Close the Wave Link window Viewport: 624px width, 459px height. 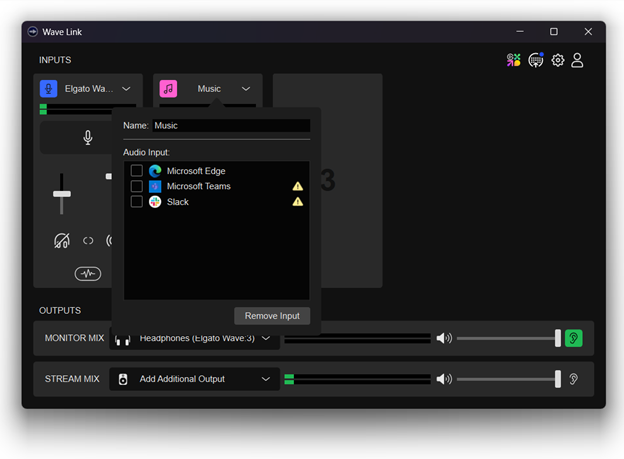588,31
